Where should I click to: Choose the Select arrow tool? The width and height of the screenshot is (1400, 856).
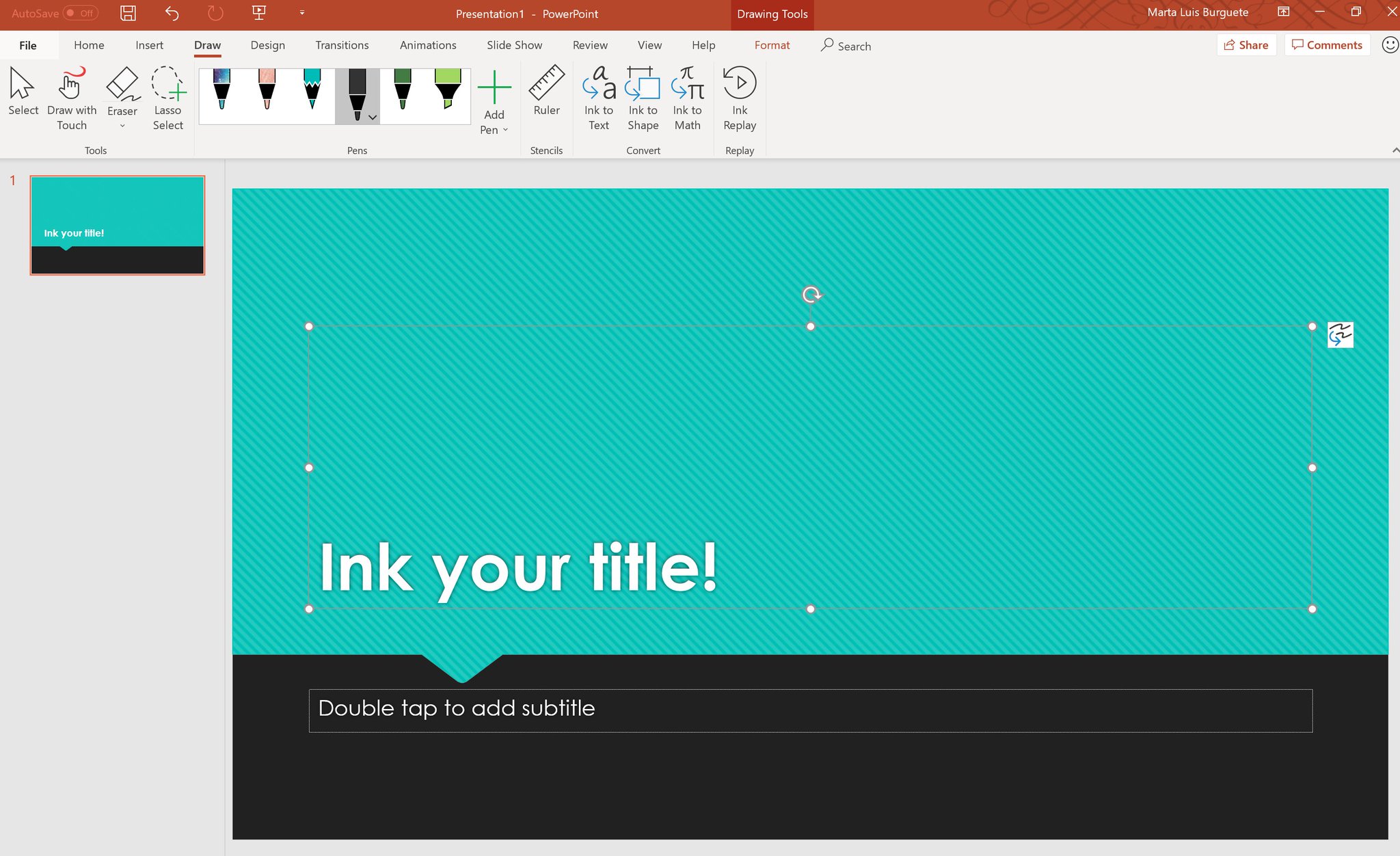23,92
